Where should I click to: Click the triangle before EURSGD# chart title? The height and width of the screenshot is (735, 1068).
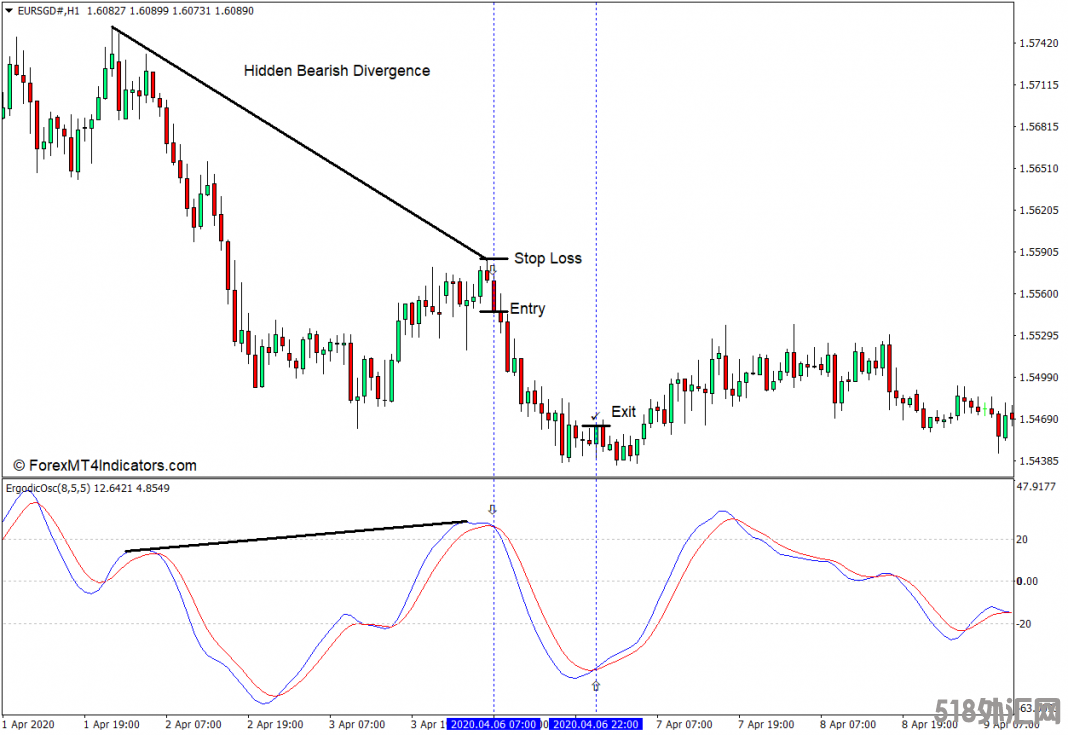[9, 9]
